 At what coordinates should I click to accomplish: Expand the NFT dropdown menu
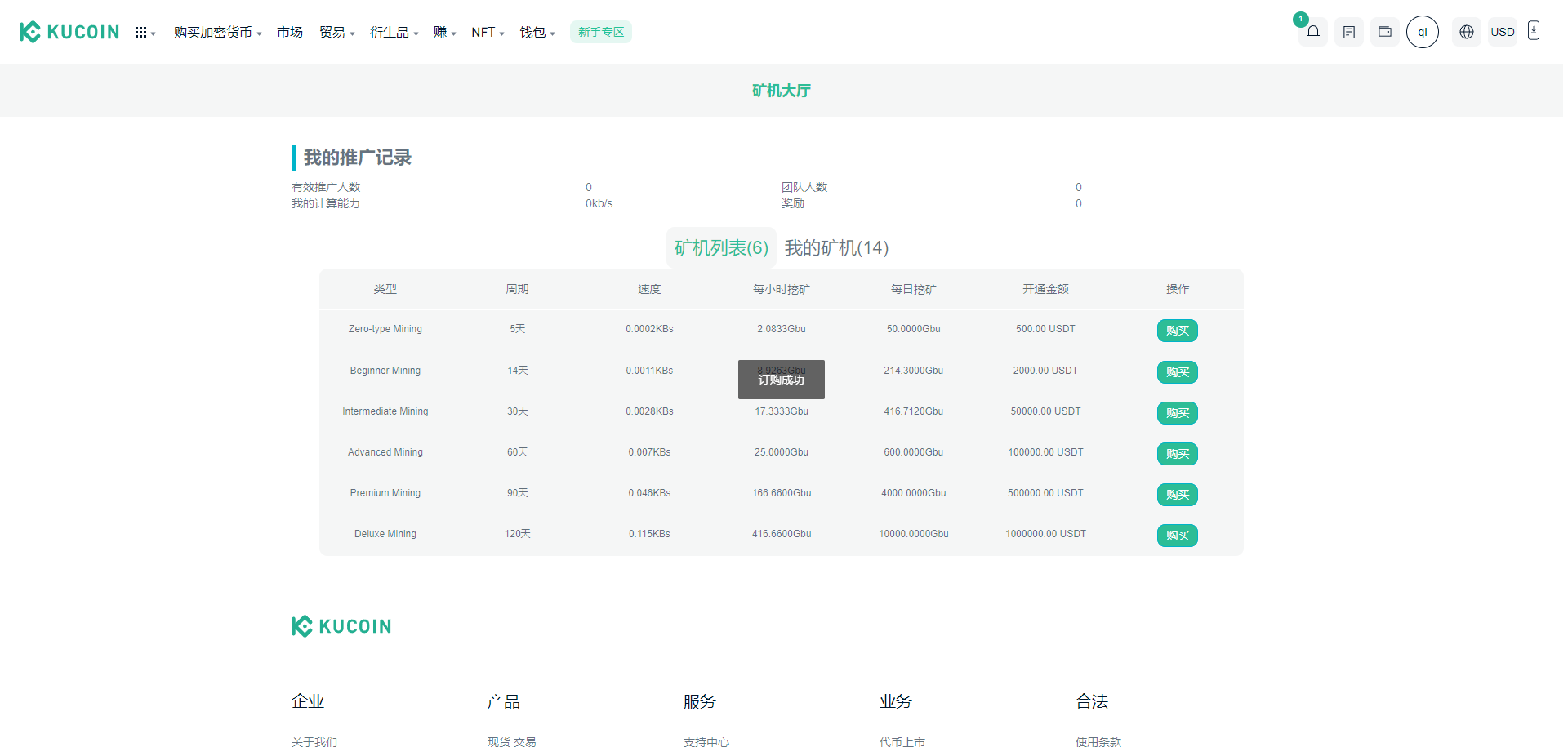488,33
